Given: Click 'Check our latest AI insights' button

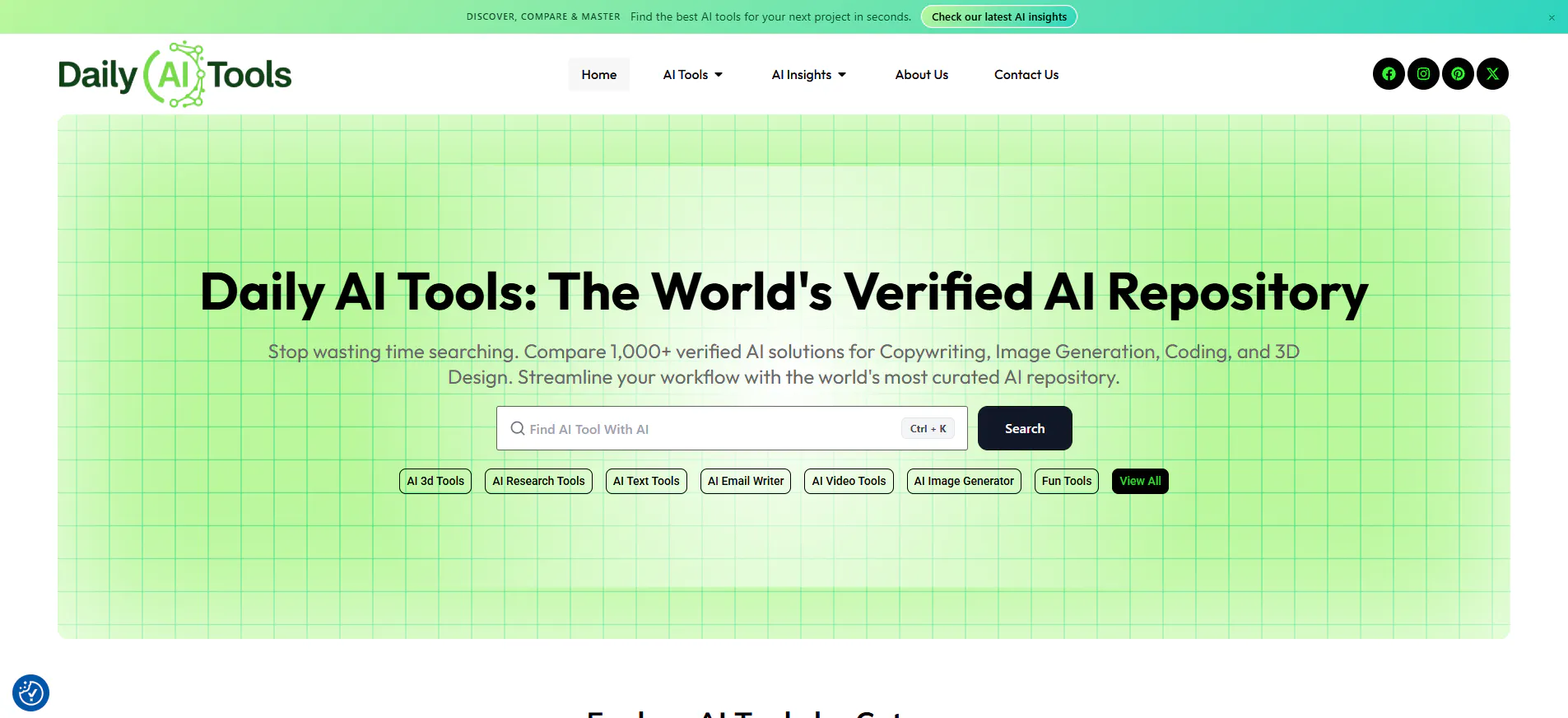Looking at the screenshot, I should coord(999,16).
